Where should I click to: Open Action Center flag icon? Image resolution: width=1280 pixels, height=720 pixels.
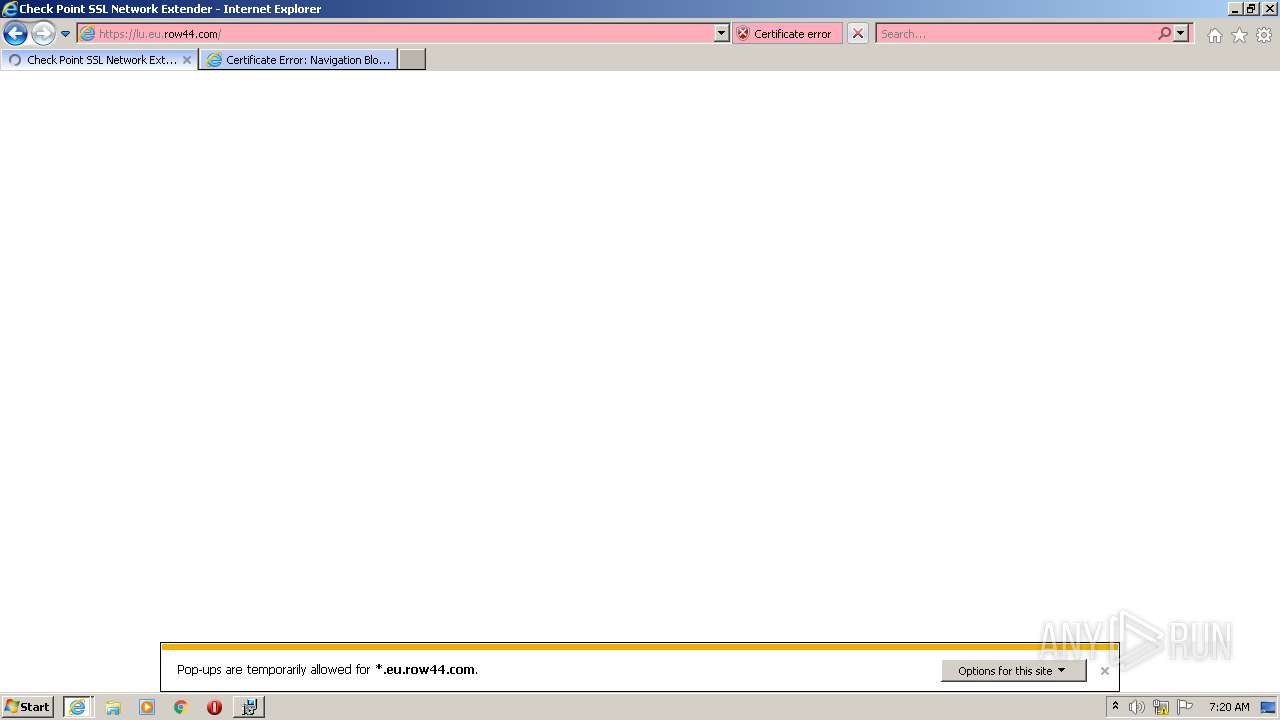coord(1185,707)
